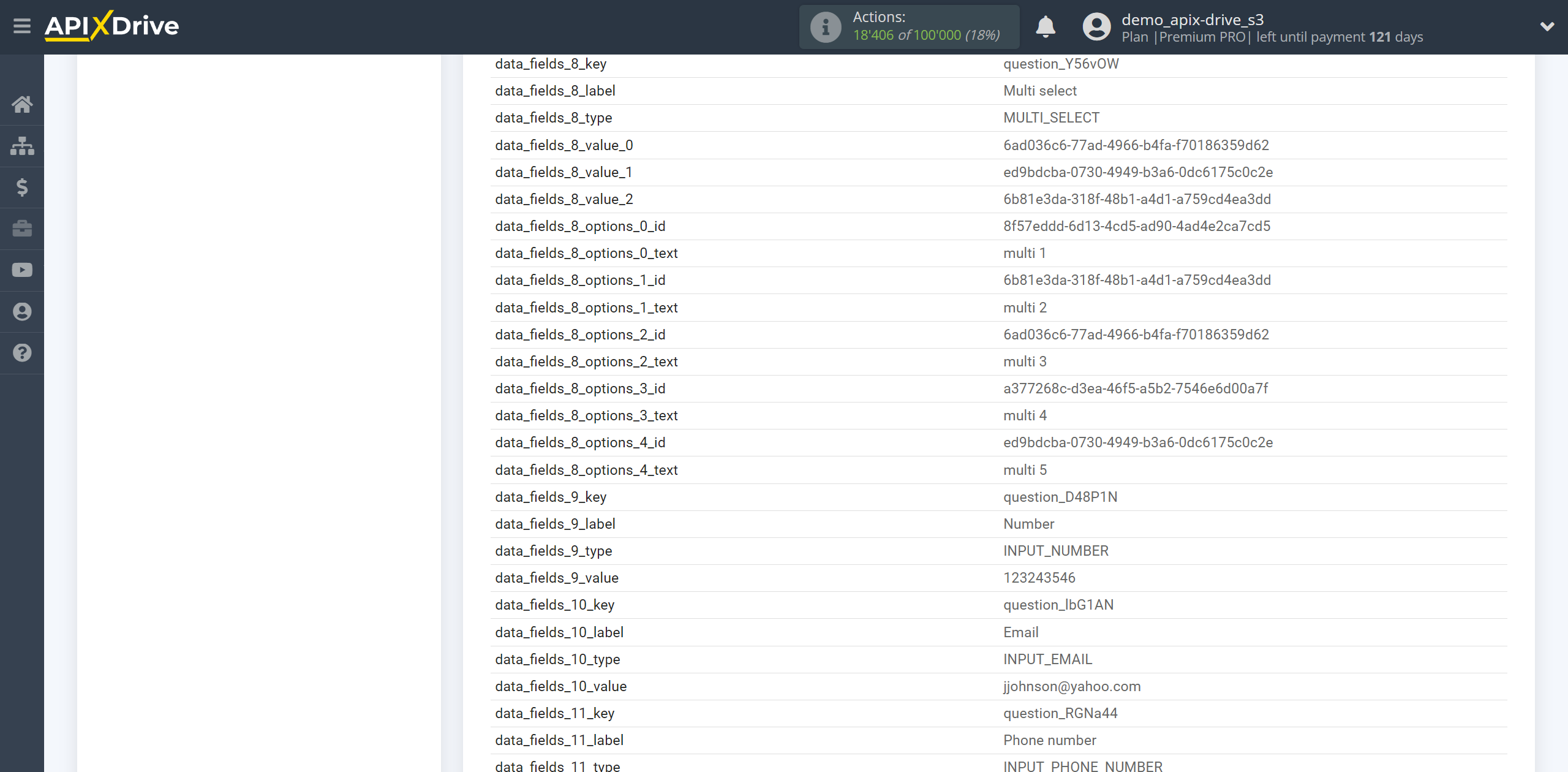1568x772 pixels.
Task: Select the 'Number' label value
Action: point(1029,524)
